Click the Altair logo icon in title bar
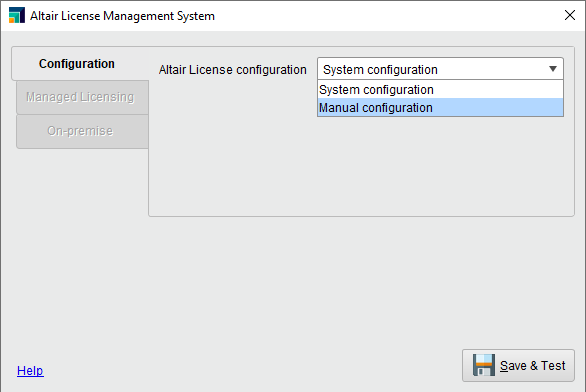The height and width of the screenshot is (392, 586). [17, 15]
